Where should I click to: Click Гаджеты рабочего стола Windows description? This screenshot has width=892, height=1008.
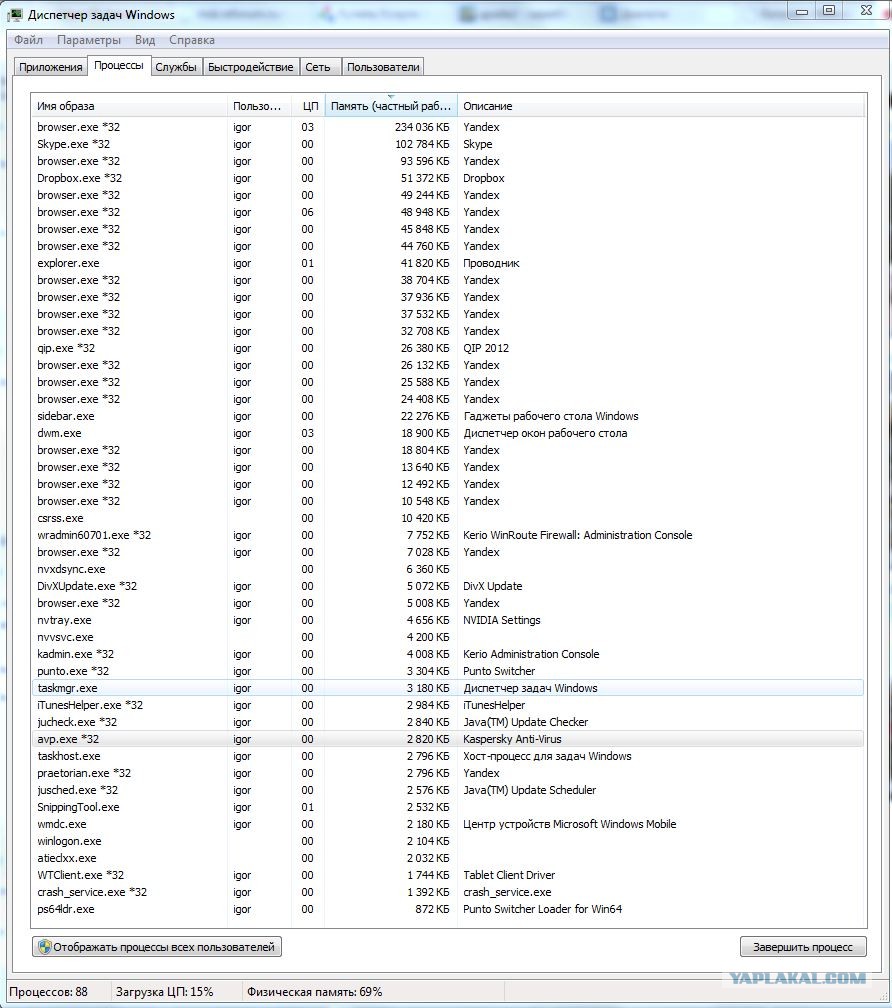coord(551,416)
